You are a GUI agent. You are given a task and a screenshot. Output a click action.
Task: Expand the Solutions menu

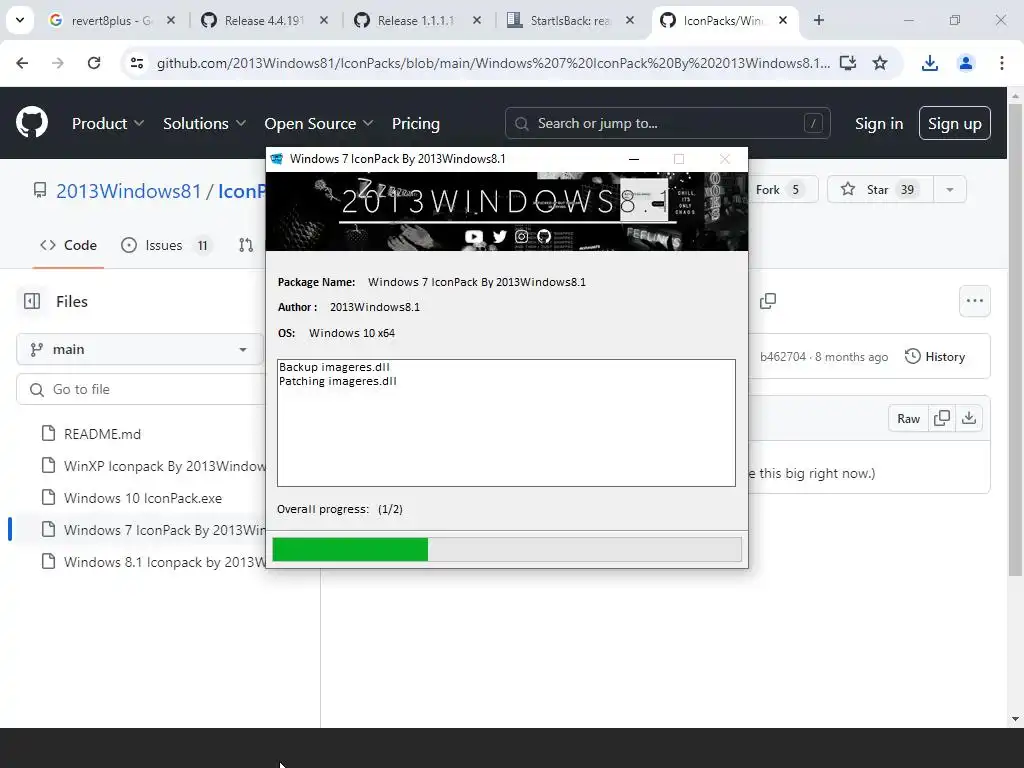(204, 123)
